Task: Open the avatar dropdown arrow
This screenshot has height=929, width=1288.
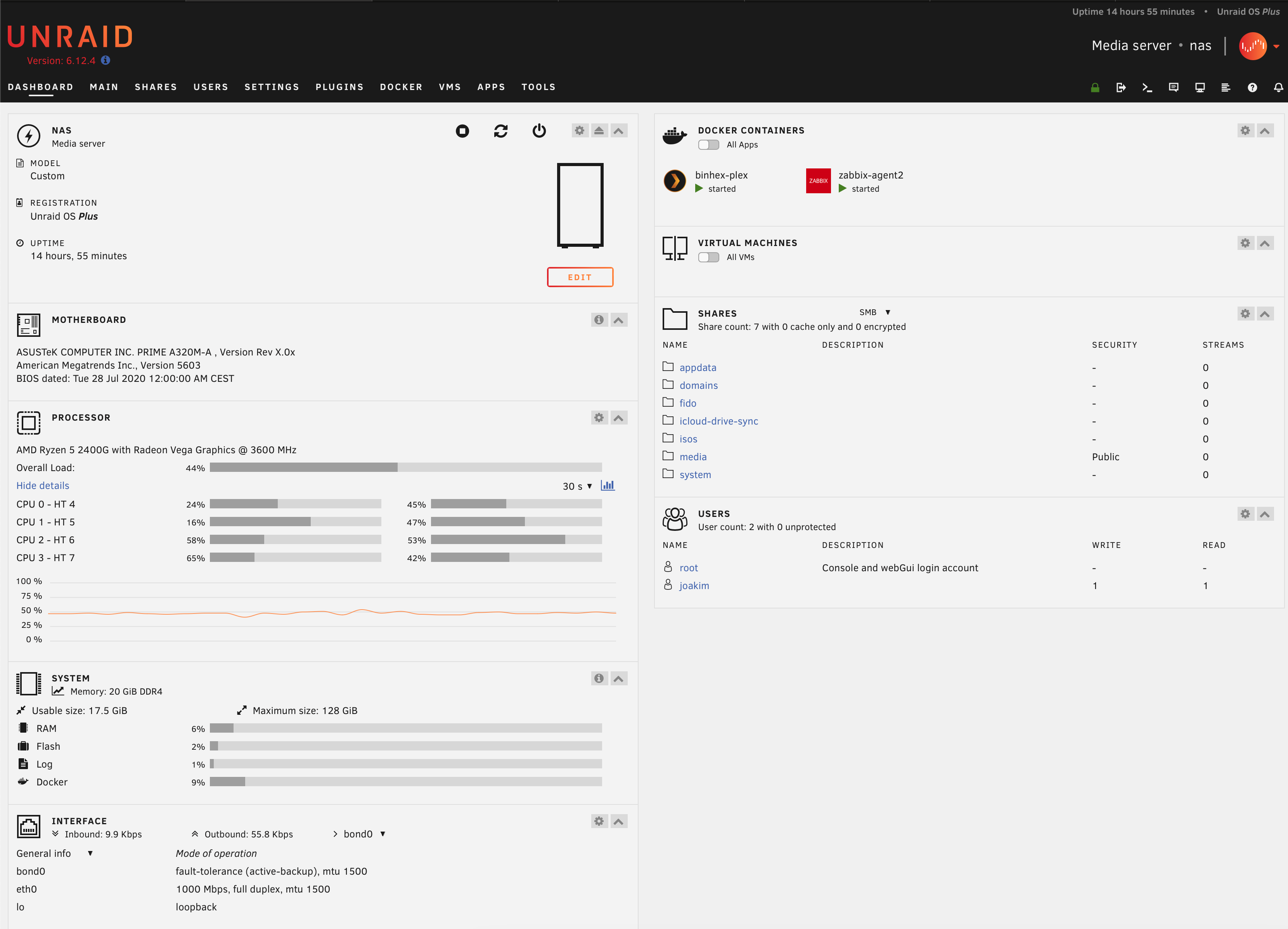Action: pos(1276,47)
